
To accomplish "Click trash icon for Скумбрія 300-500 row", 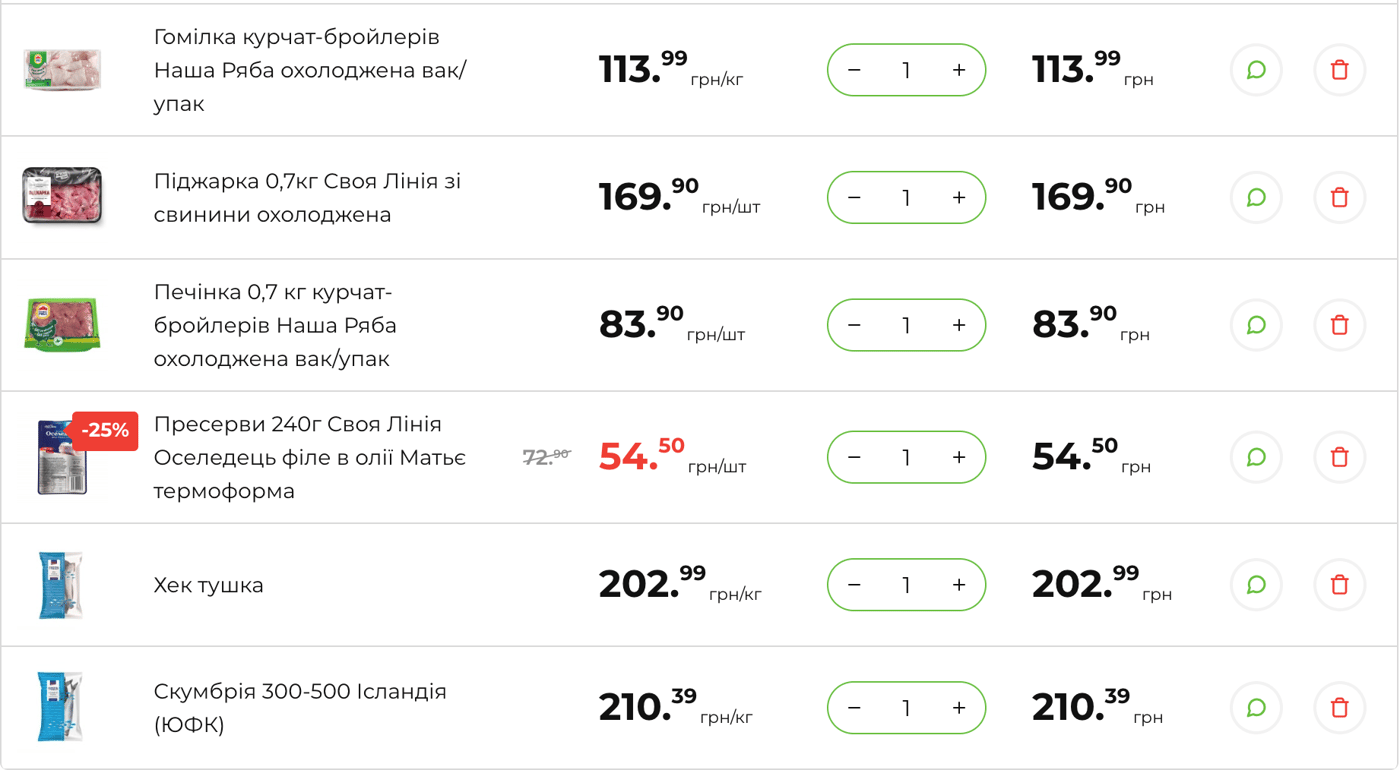I will pyautogui.click(x=1339, y=707).
